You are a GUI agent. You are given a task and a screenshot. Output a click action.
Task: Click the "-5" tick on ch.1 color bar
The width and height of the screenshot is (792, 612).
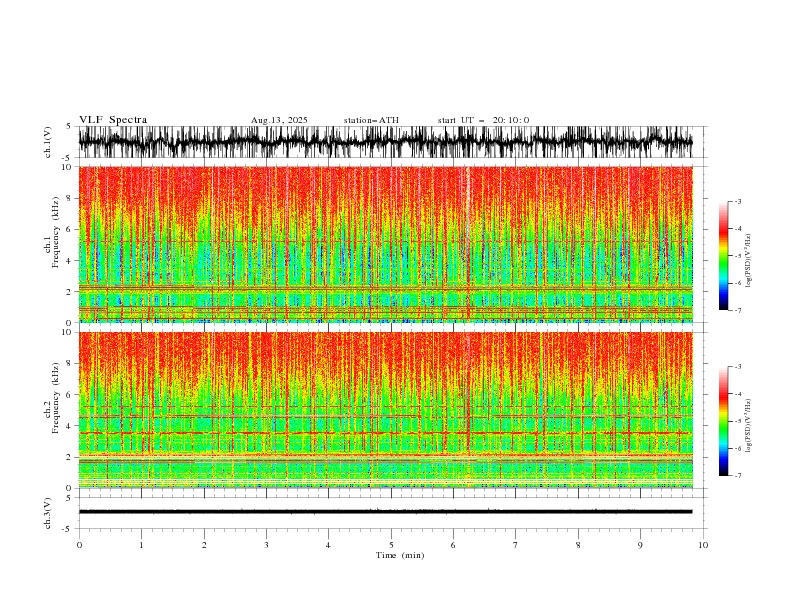coord(738,256)
